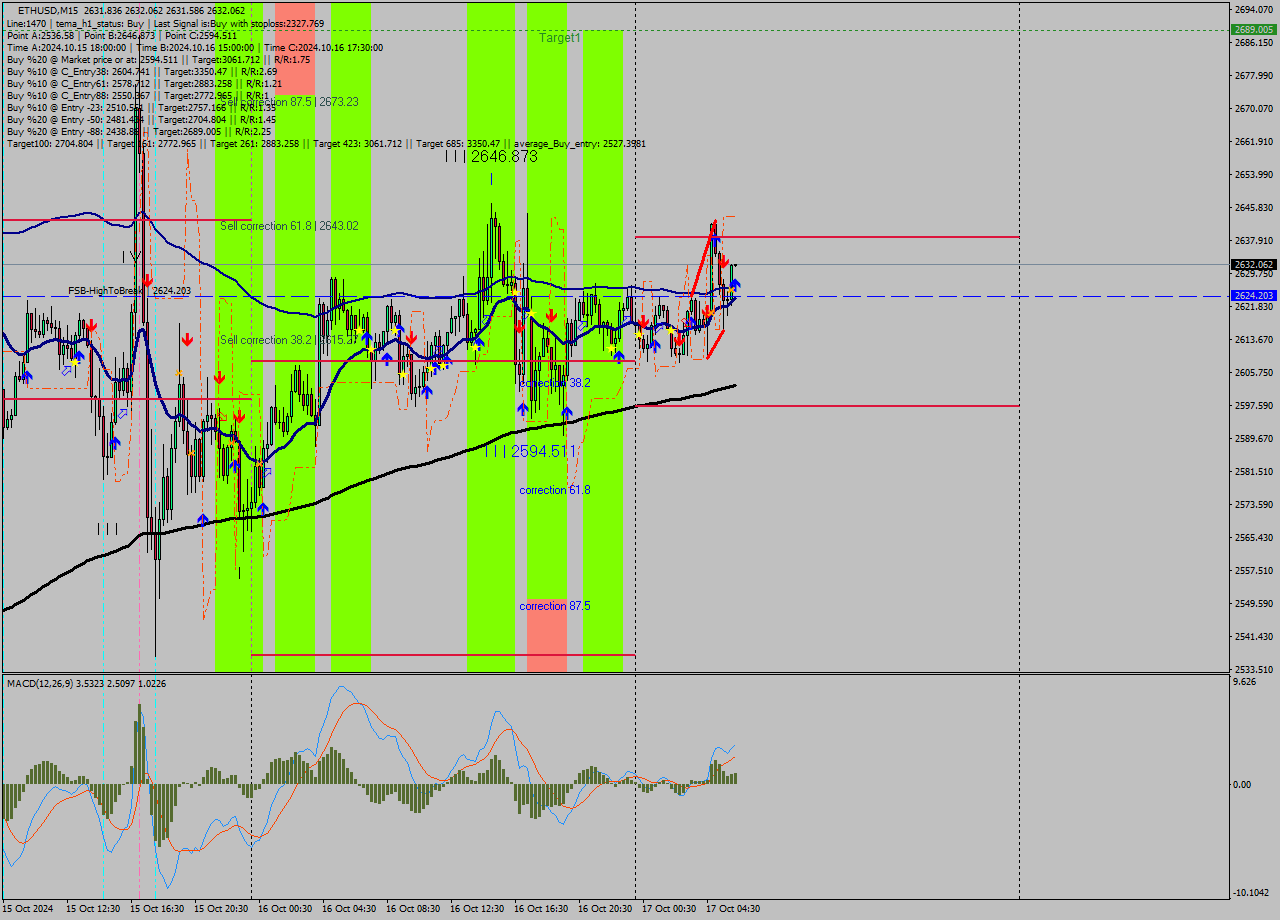Click the 2661.910 price axis label
The image size is (1280, 920).
pyautogui.click(x=1253, y=141)
